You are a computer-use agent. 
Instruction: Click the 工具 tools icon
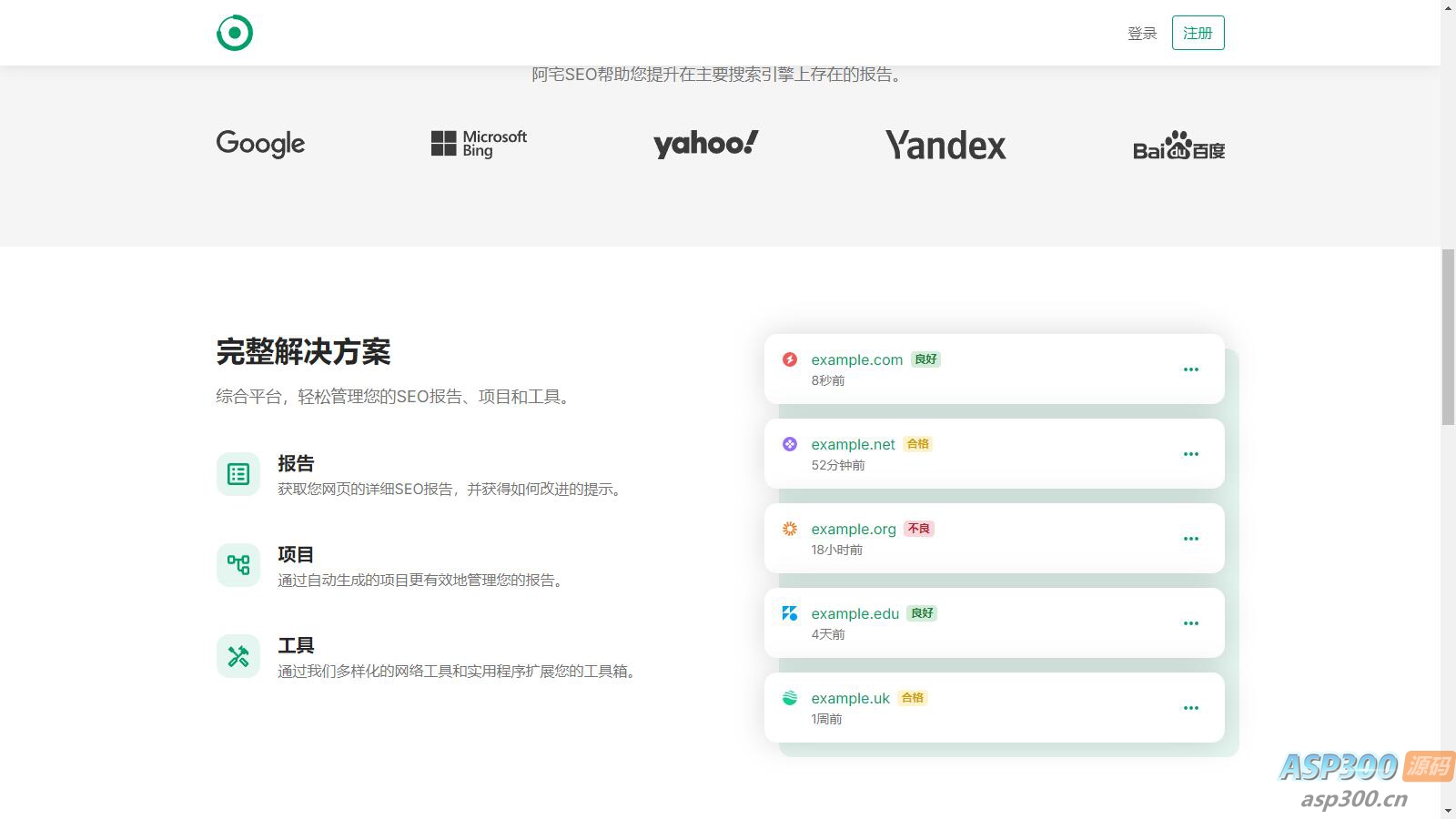tap(238, 656)
